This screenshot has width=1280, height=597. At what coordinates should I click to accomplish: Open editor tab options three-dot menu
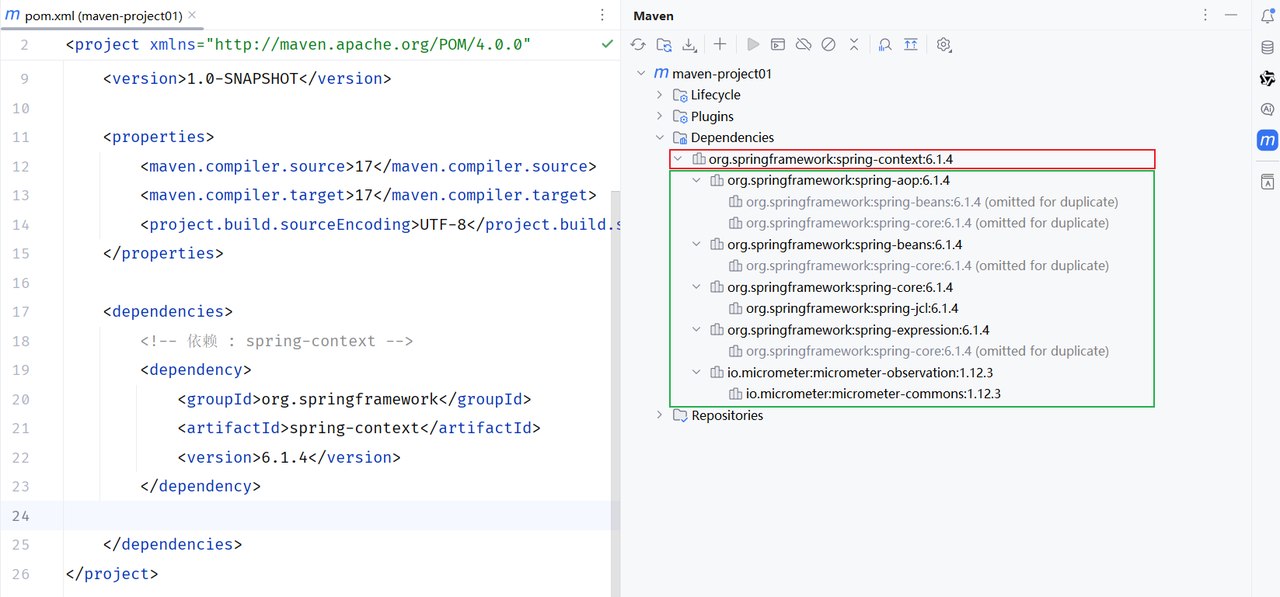pos(602,15)
